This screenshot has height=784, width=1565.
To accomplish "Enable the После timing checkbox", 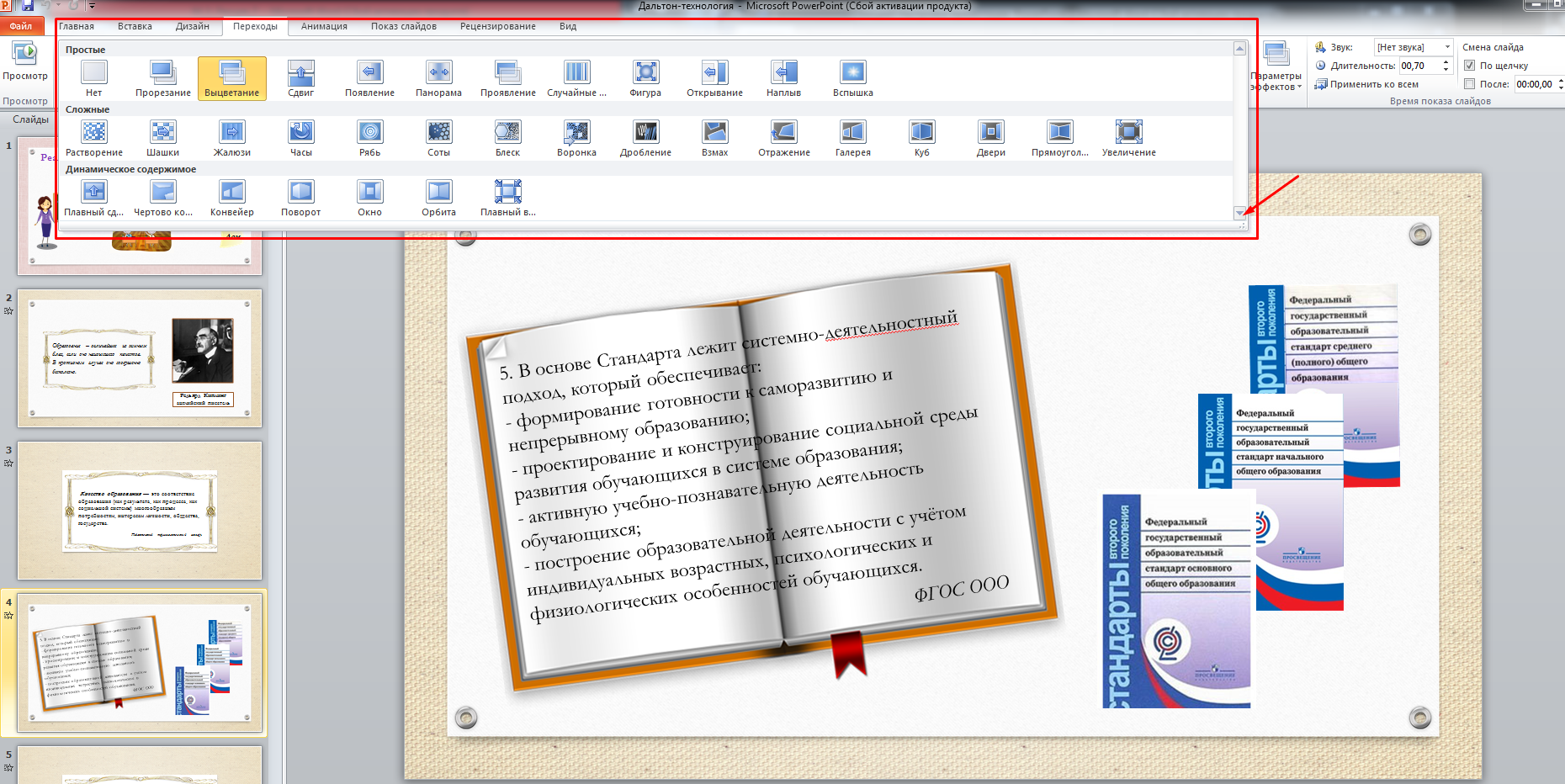I will point(1470,83).
